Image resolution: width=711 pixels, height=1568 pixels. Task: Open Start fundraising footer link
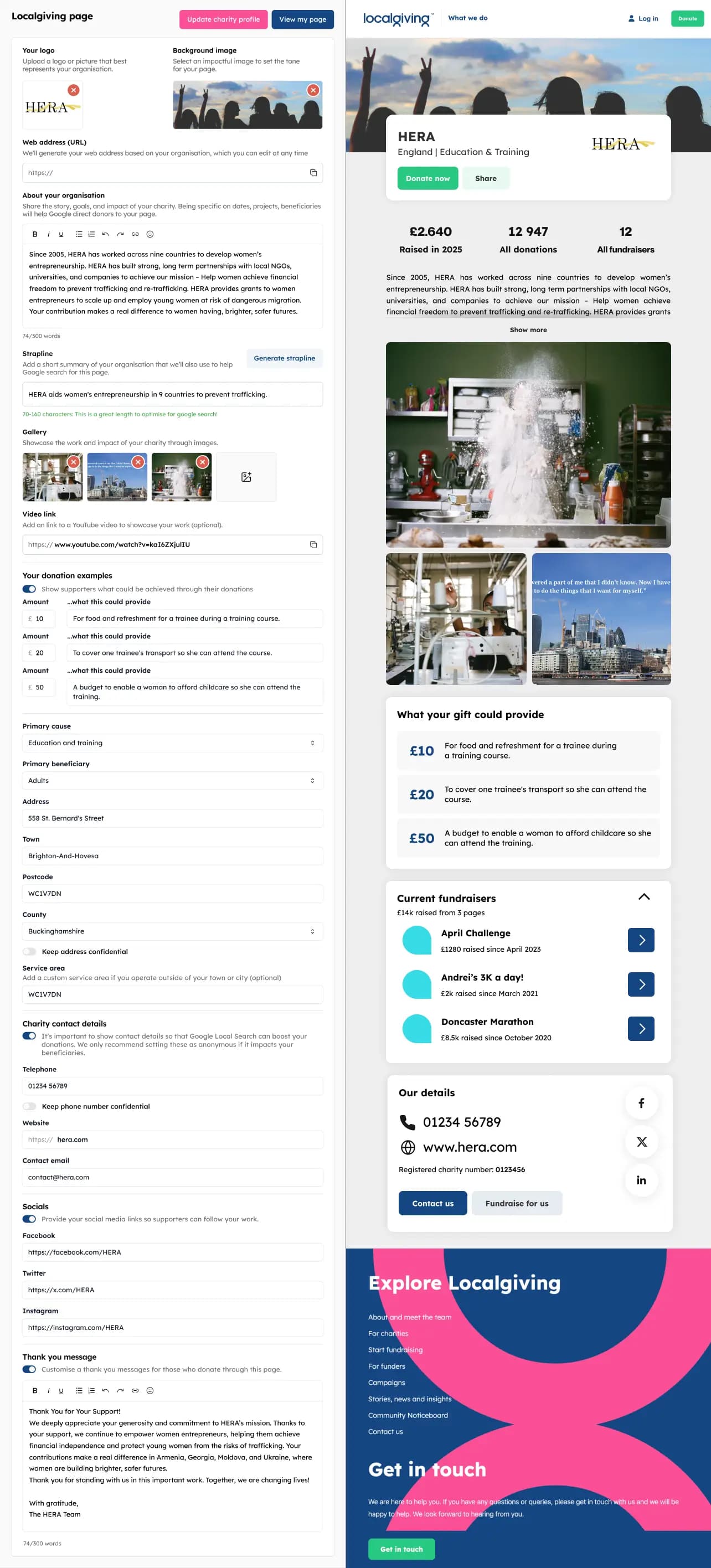(395, 1350)
